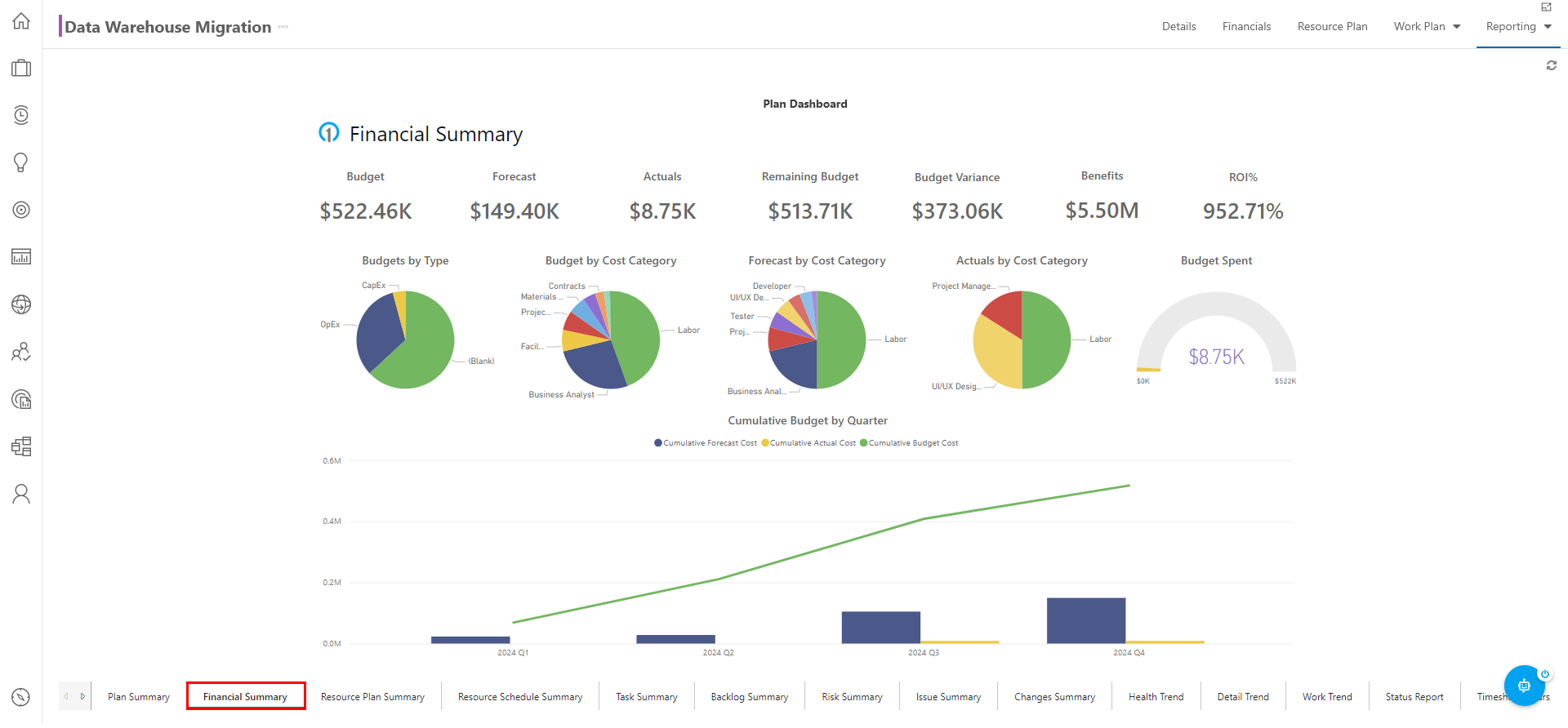
Task: Switch to Resource Plan Summary tab
Action: (372, 696)
